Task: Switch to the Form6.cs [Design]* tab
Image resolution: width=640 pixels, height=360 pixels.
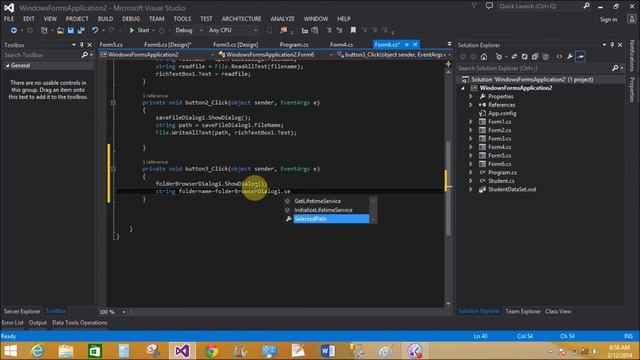Action: coord(168,44)
